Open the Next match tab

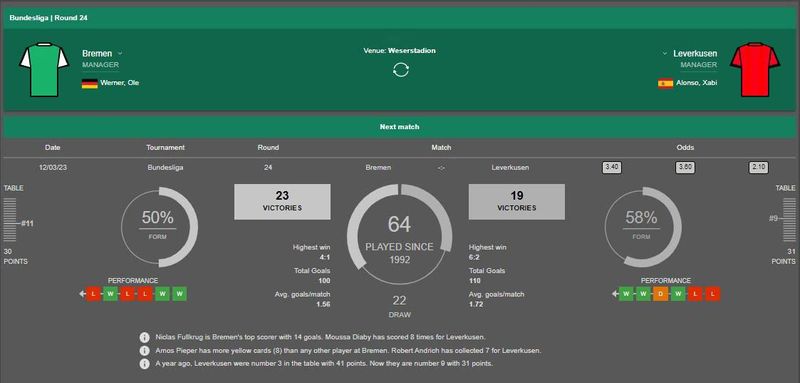pyautogui.click(x=399, y=126)
